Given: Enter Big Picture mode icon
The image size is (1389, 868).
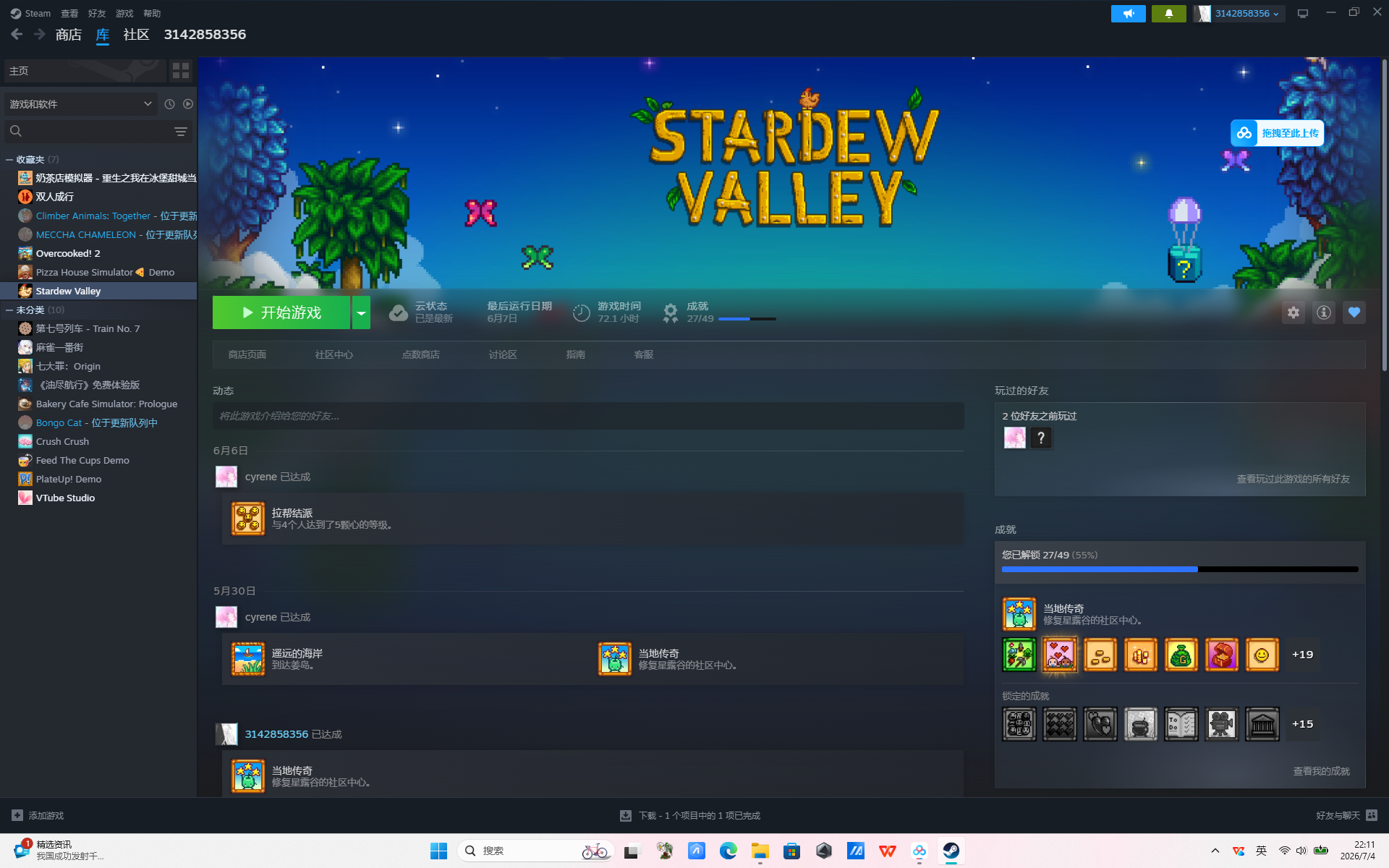Looking at the screenshot, I should click(x=1302, y=14).
